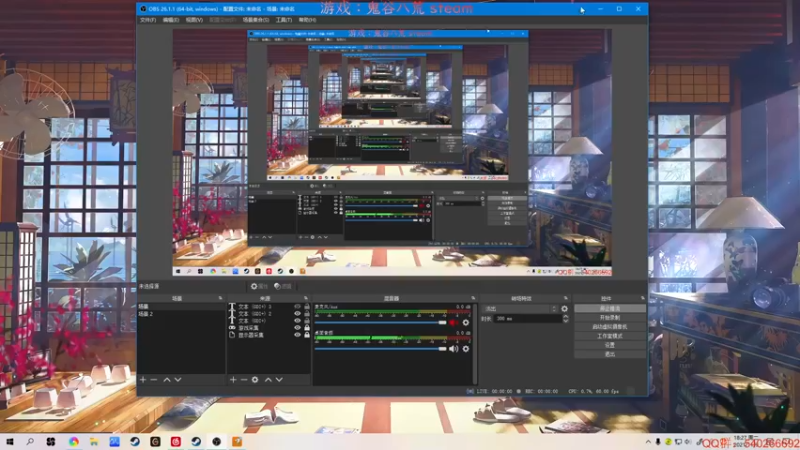Open the 工具(T) menu
Screen dimensions: 800x450
pyautogui.click(x=284, y=20)
